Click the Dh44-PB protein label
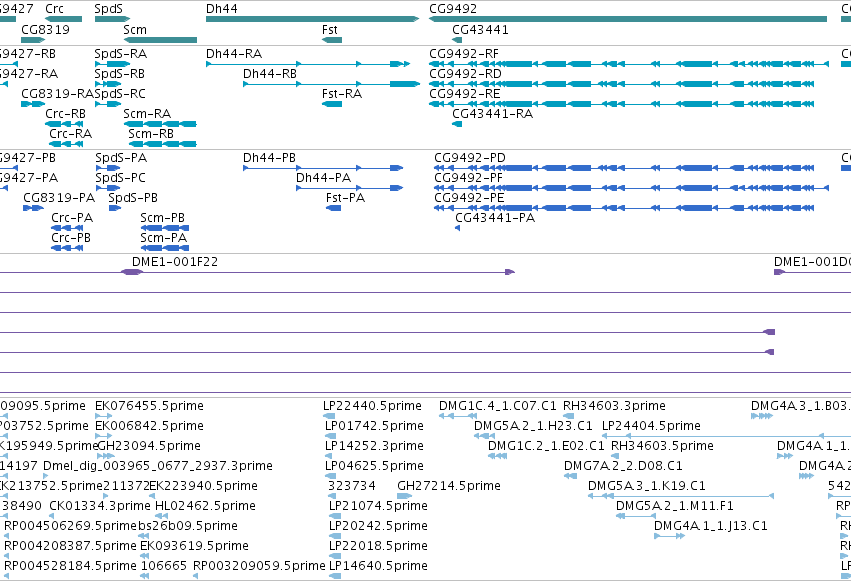851x581 pixels. [x=269, y=158]
